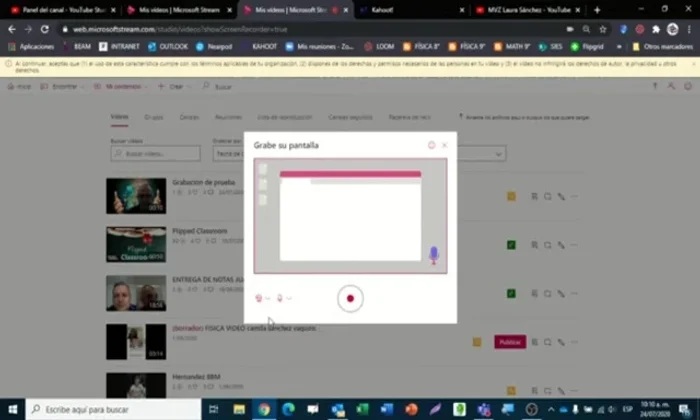The width and height of the screenshot is (700, 420).
Task: Open more options for 'Grabación de prueba'
Action: pyautogui.click(x=575, y=196)
